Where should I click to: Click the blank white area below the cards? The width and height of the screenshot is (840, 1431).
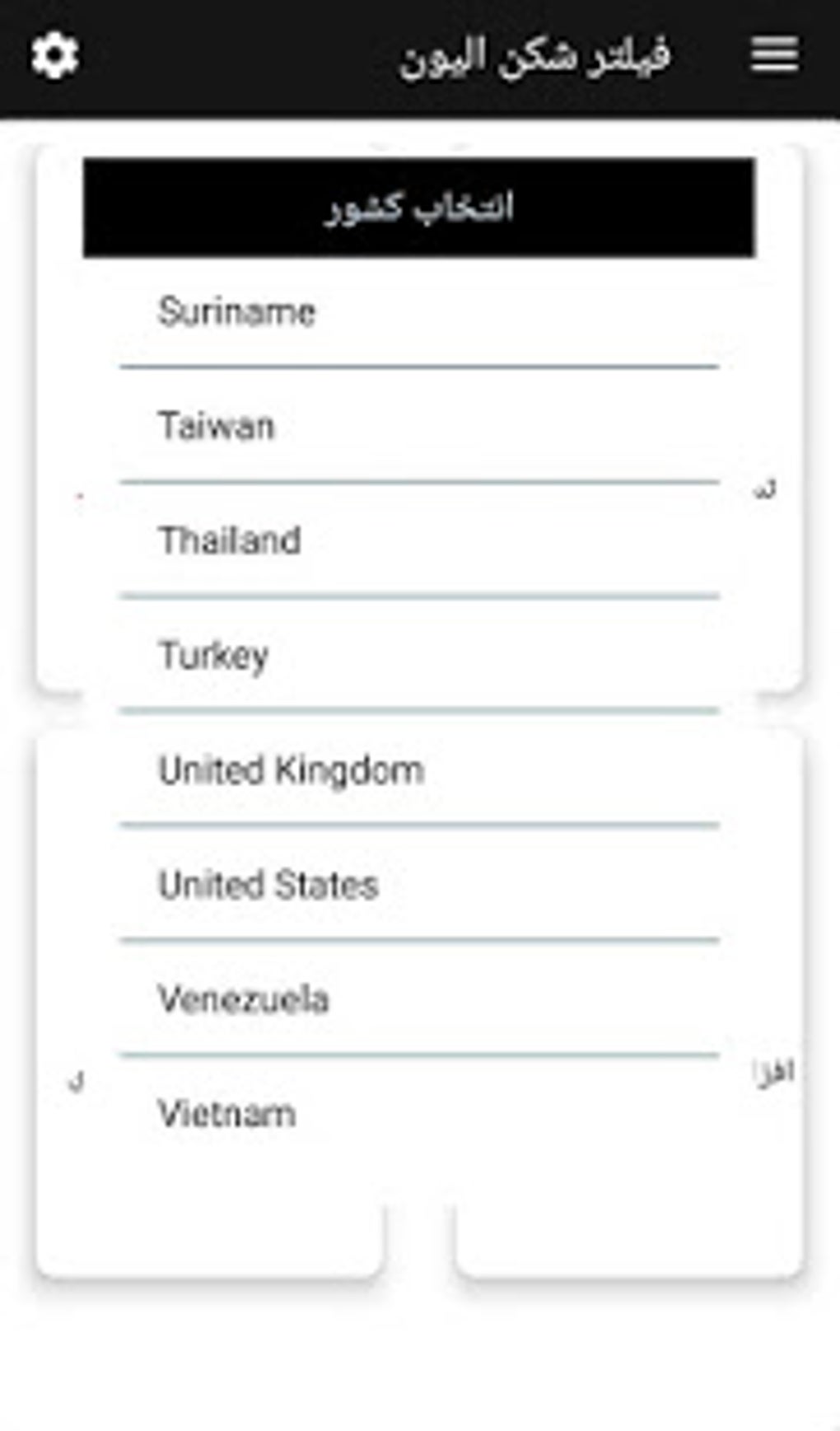(420, 1359)
